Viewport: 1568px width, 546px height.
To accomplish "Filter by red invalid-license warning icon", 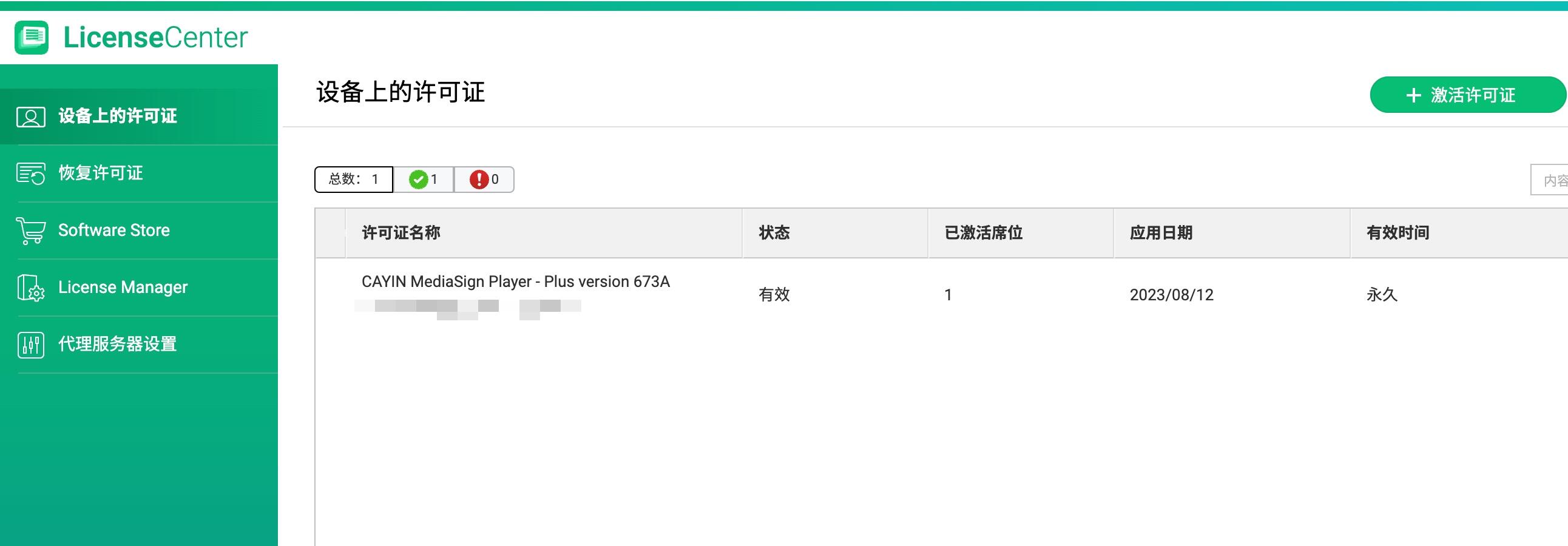I will (x=479, y=180).
